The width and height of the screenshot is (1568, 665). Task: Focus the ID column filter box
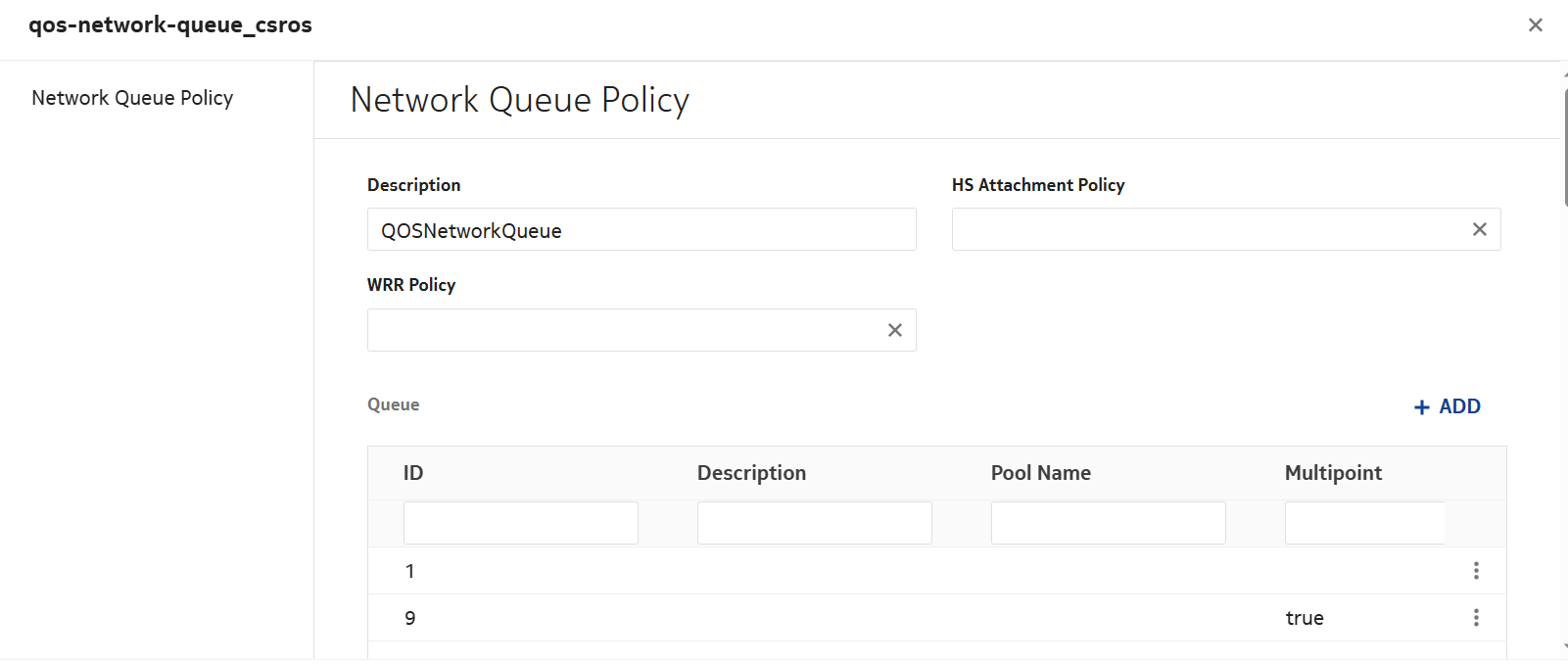pyautogui.click(x=520, y=523)
